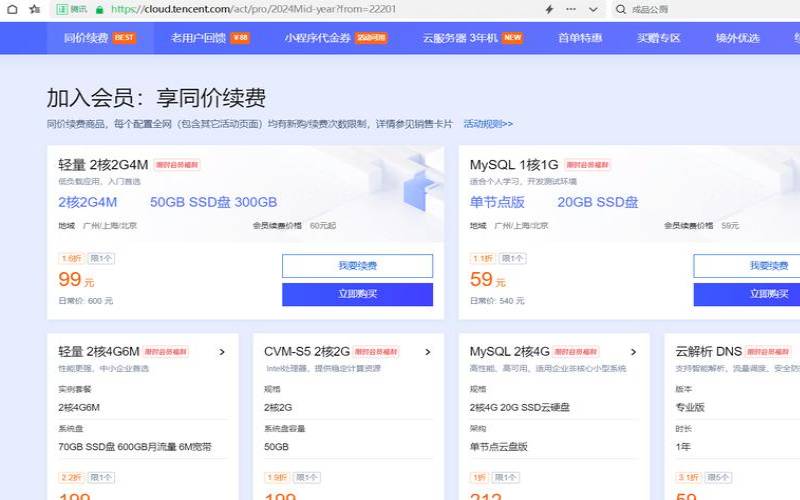Click the member badge next to MySQL 1核1G
This screenshot has width=800, height=500.
[587, 165]
